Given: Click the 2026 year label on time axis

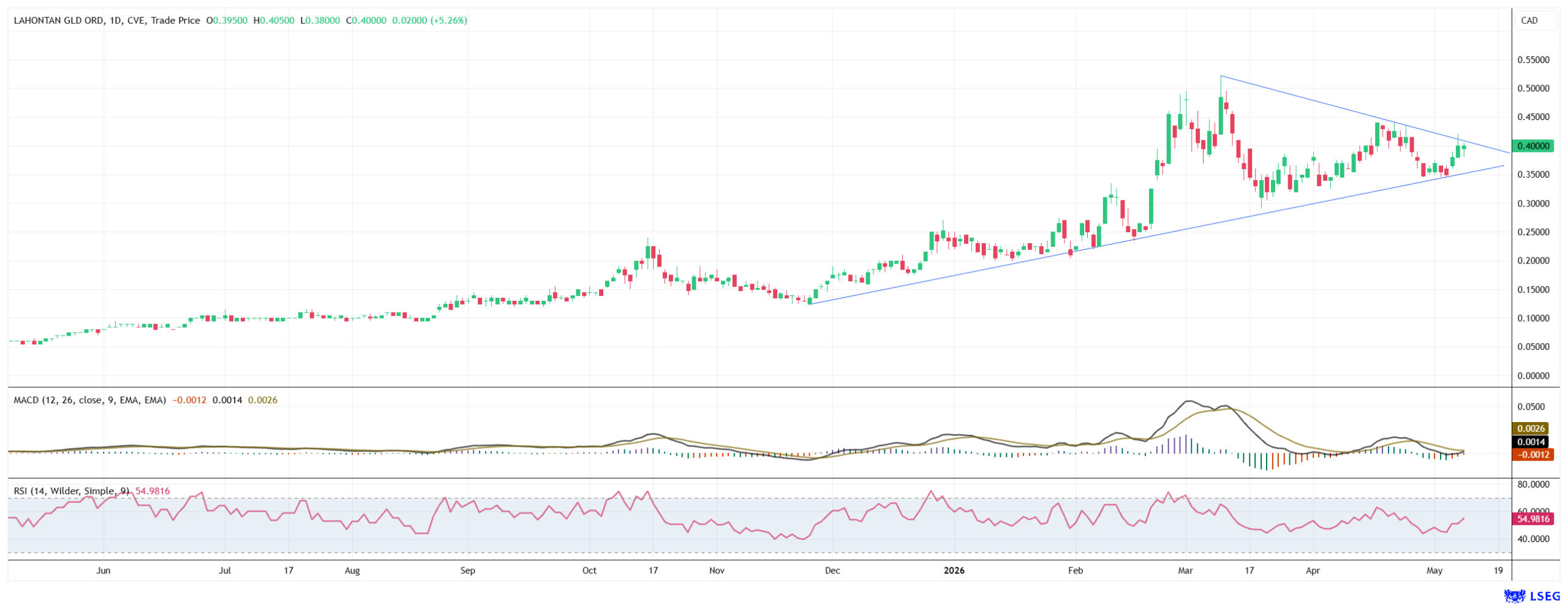Looking at the screenshot, I should [x=954, y=570].
